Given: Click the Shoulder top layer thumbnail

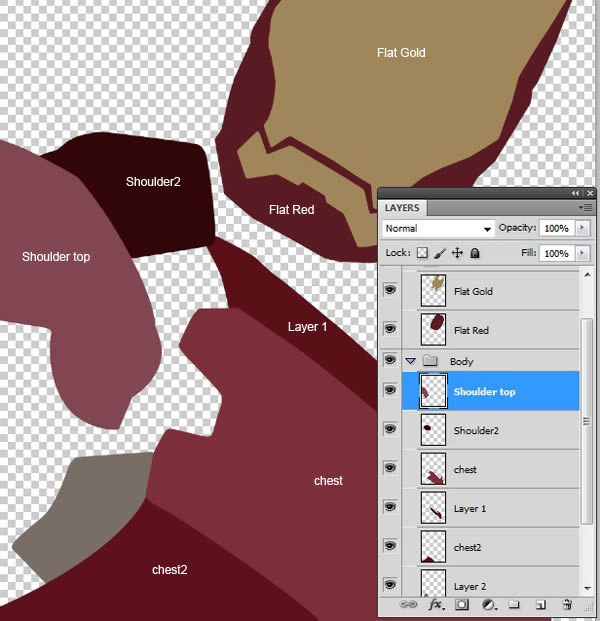Looking at the screenshot, I should pos(433,391).
